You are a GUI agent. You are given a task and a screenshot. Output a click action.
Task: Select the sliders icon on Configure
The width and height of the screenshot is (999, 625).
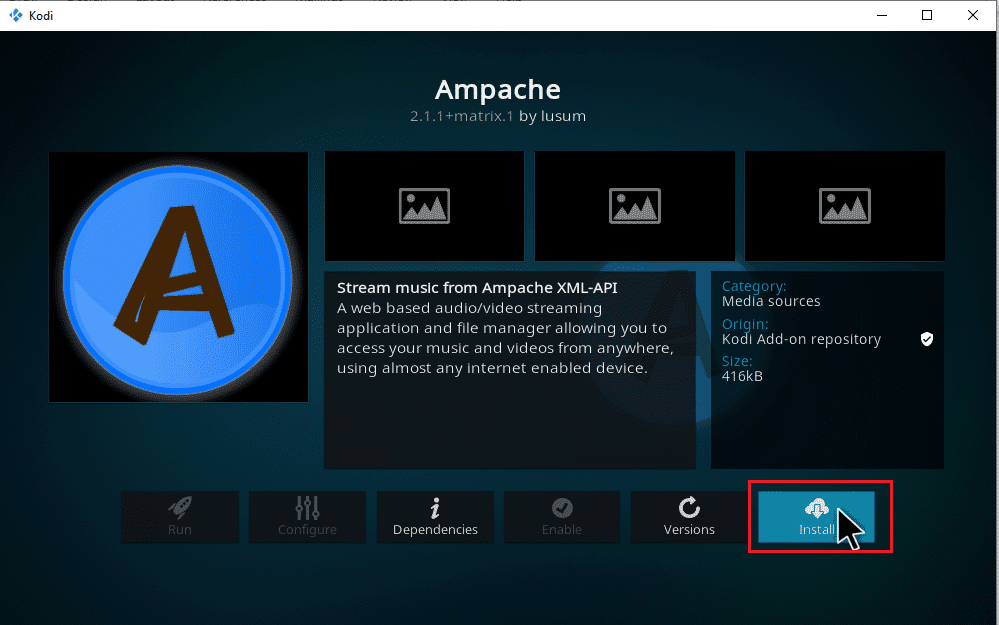click(307, 507)
